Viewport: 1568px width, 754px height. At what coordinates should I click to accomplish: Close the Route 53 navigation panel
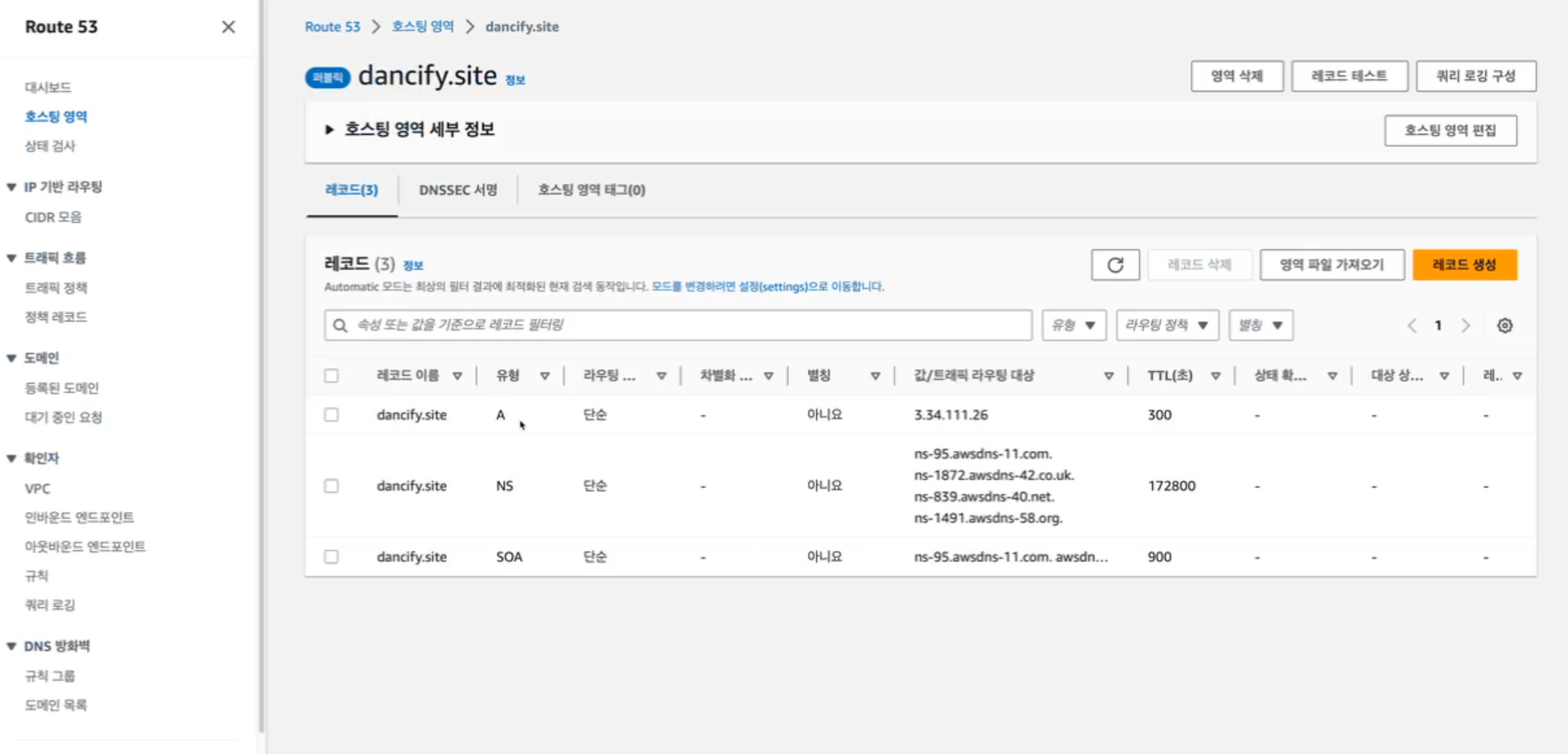(228, 27)
